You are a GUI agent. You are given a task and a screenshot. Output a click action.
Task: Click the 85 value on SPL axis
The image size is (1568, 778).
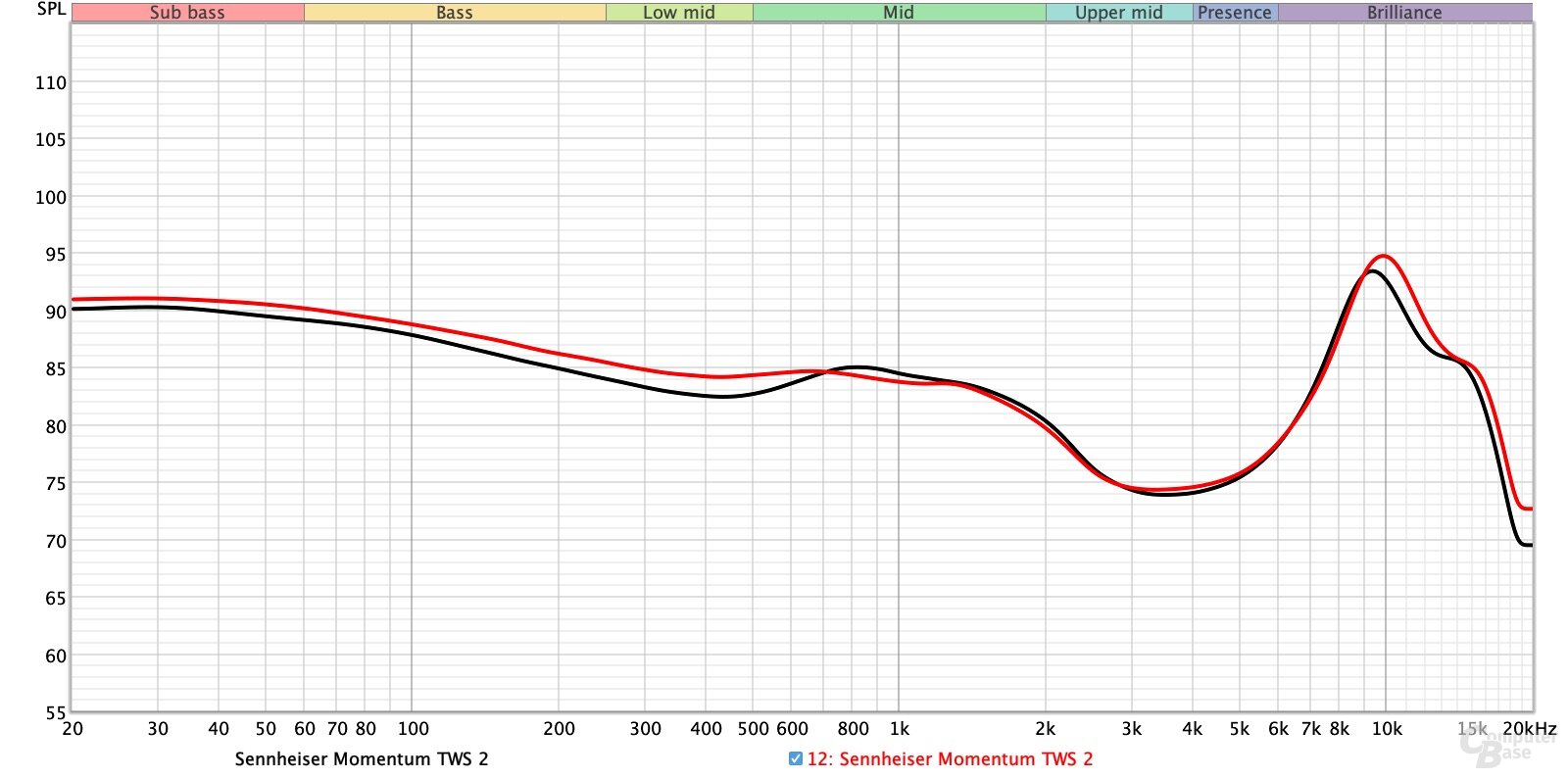tap(56, 368)
